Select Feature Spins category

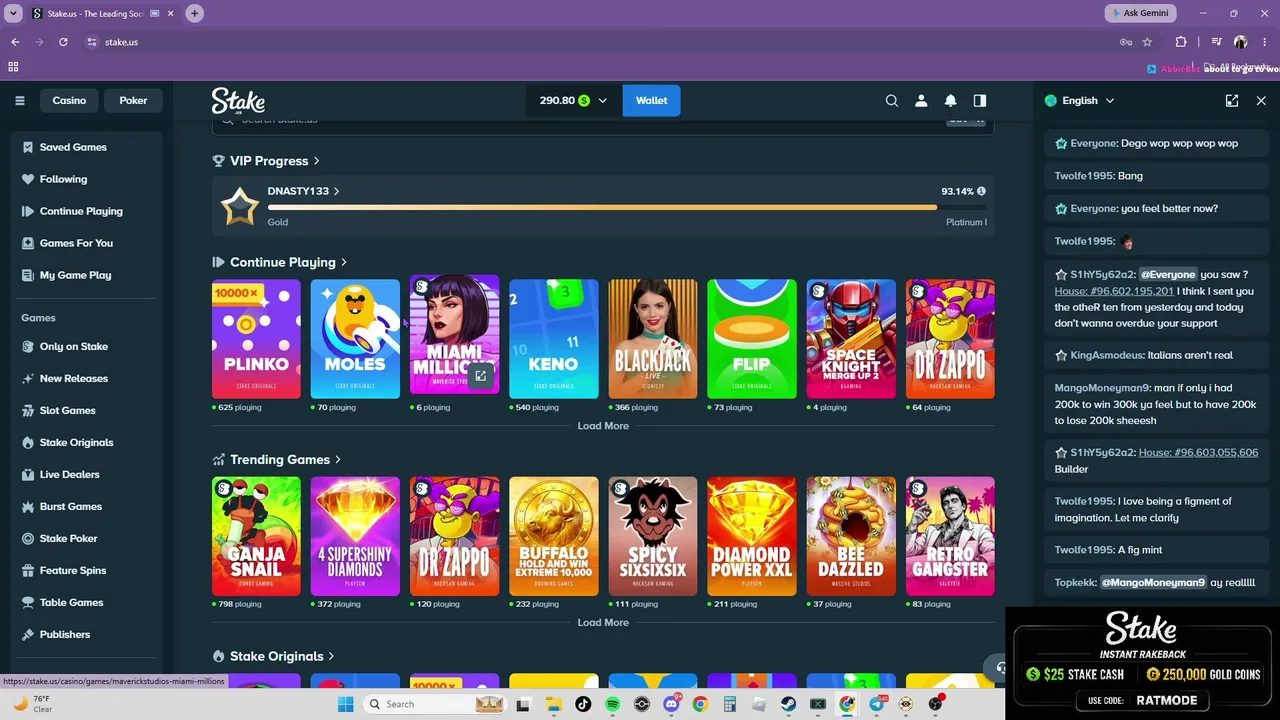(x=72, y=570)
